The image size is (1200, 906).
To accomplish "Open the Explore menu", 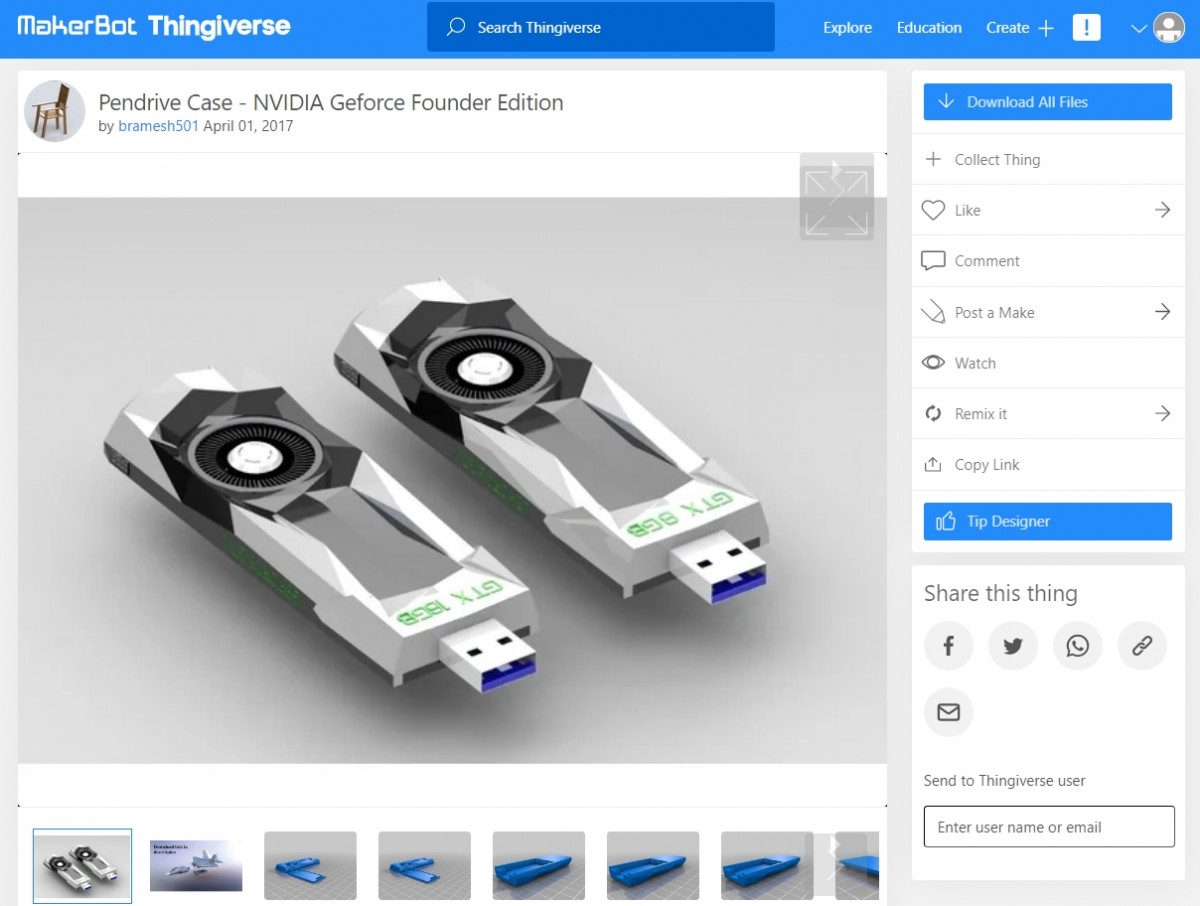I will [847, 28].
